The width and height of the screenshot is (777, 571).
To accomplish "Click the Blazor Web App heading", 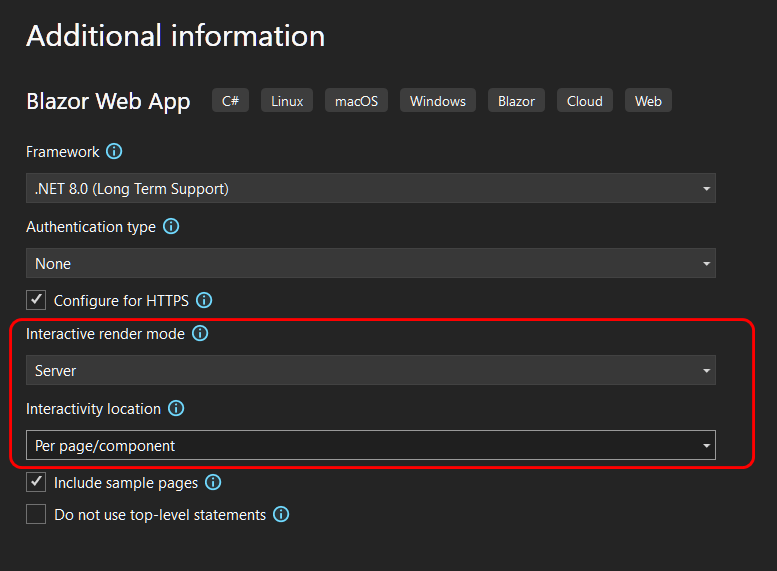I will [108, 102].
